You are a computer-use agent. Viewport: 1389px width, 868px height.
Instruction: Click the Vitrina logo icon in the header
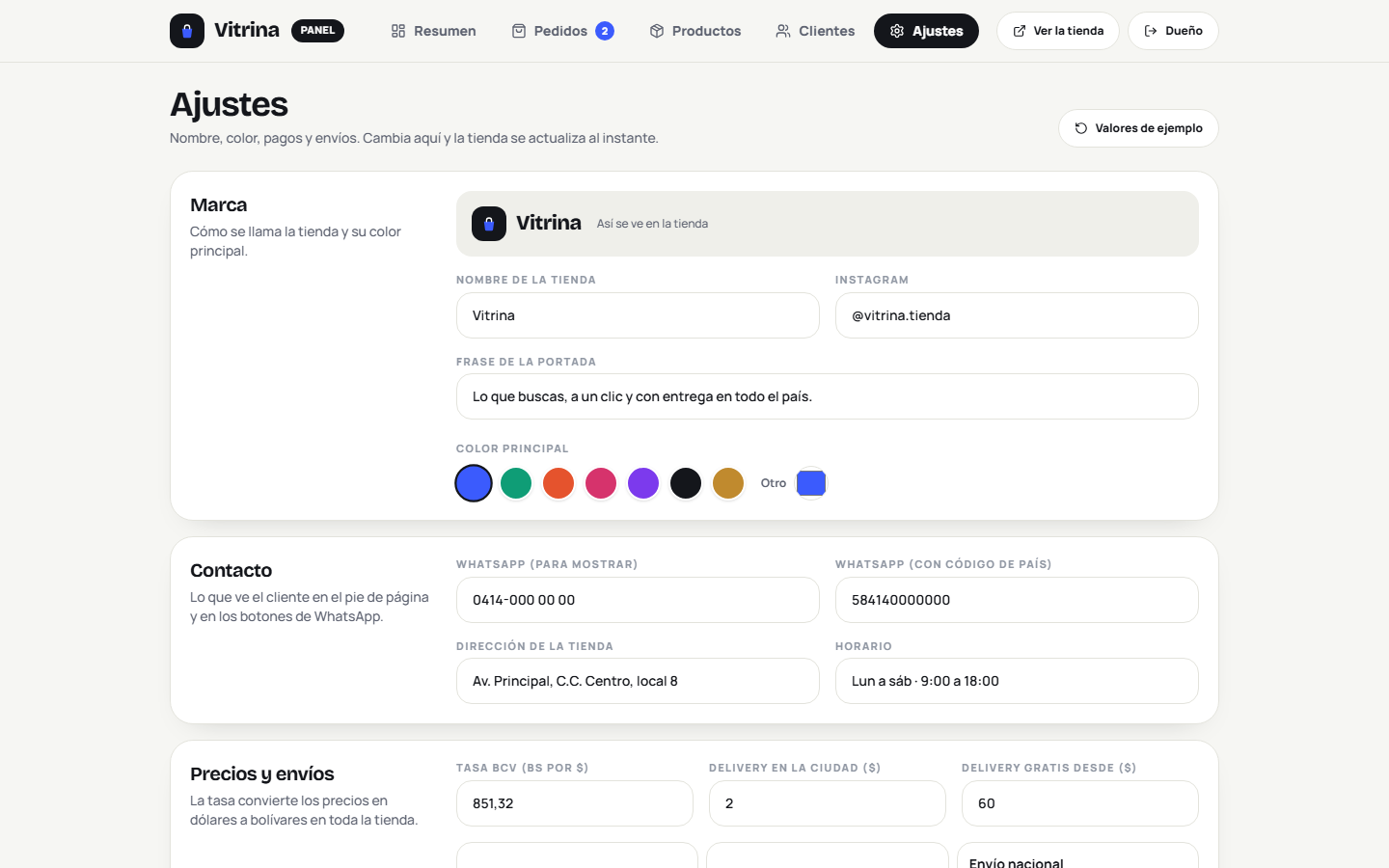(187, 31)
